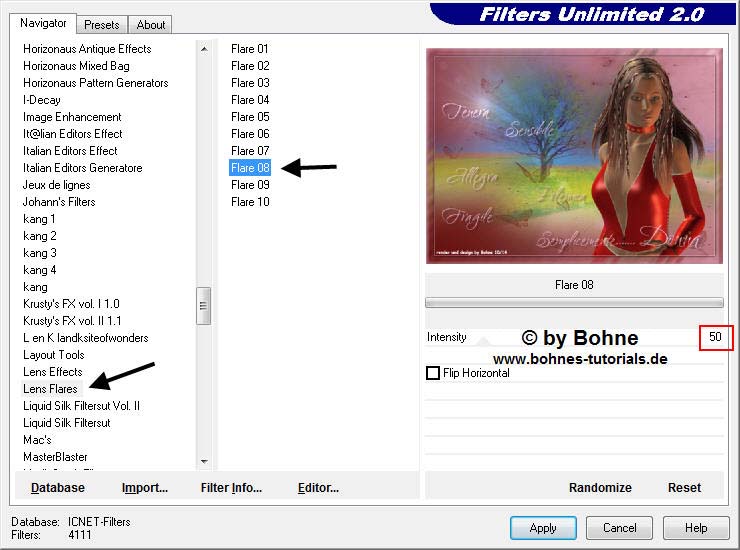The height and width of the screenshot is (550, 740).
Task: Select Flare 03 in the filter list
Action: click(x=250, y=83)
